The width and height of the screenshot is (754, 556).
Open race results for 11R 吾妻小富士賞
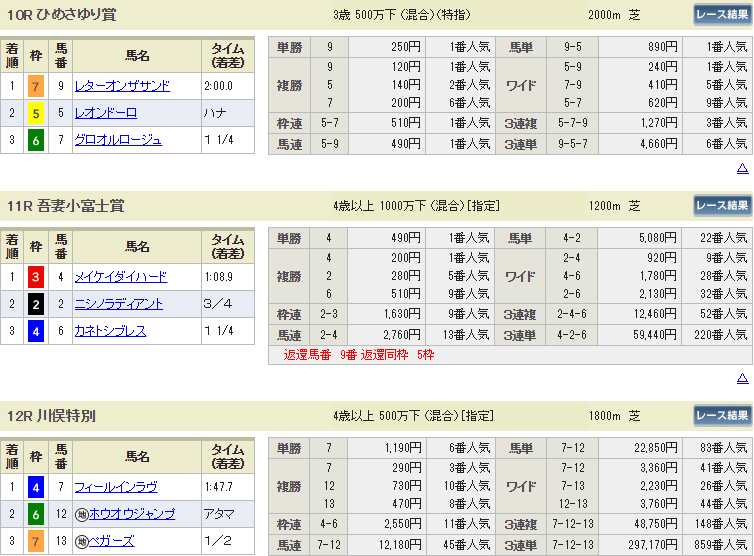(x=722, y=205)
